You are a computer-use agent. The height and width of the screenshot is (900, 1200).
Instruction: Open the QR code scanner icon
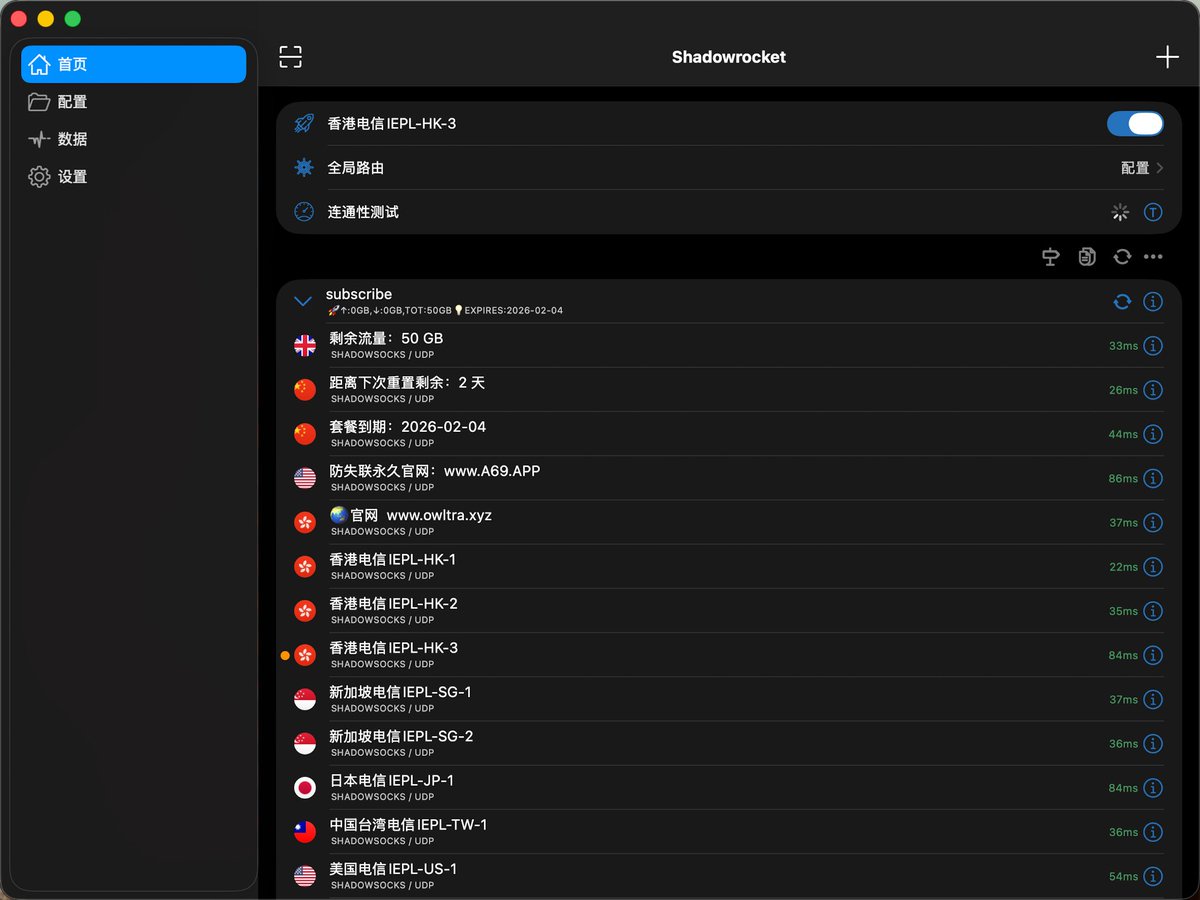point(290,57)
